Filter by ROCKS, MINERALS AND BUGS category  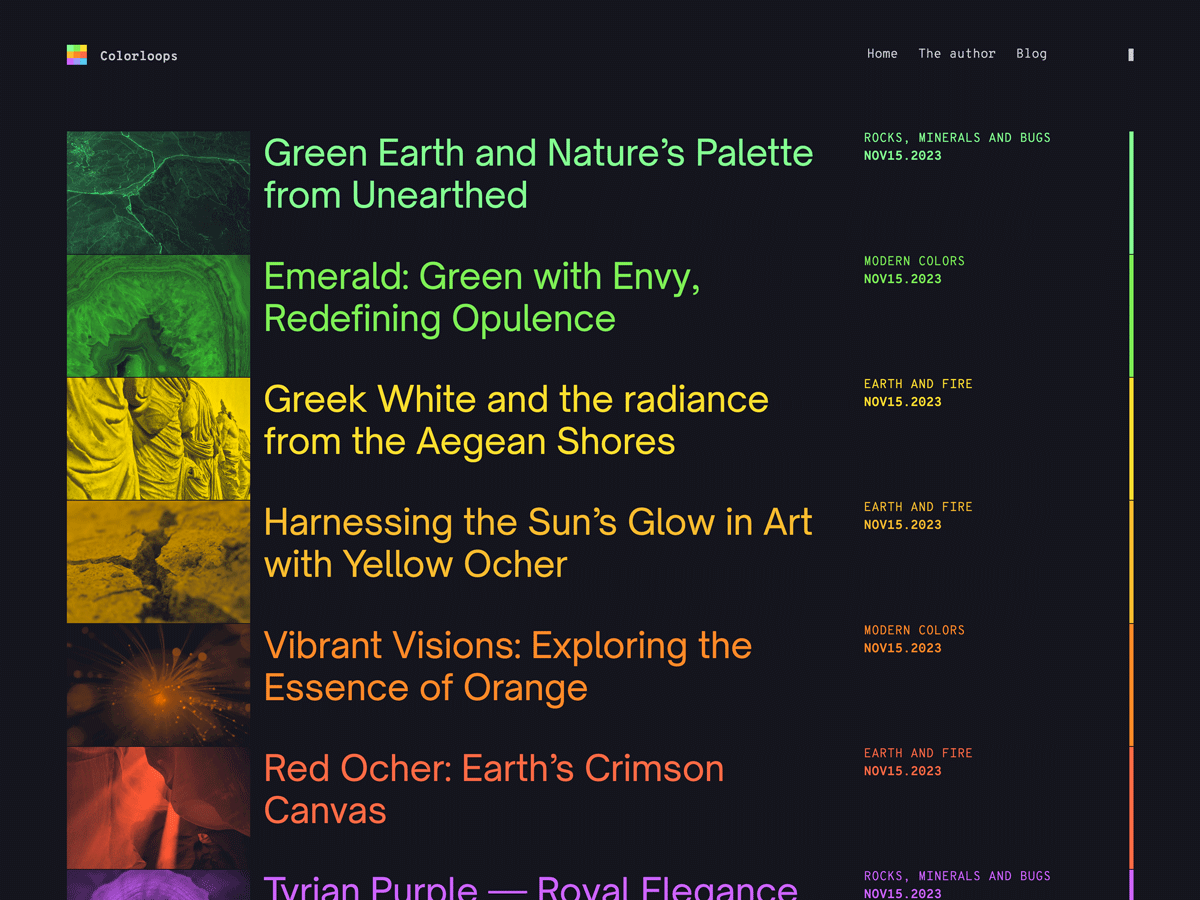pos(957,137)
